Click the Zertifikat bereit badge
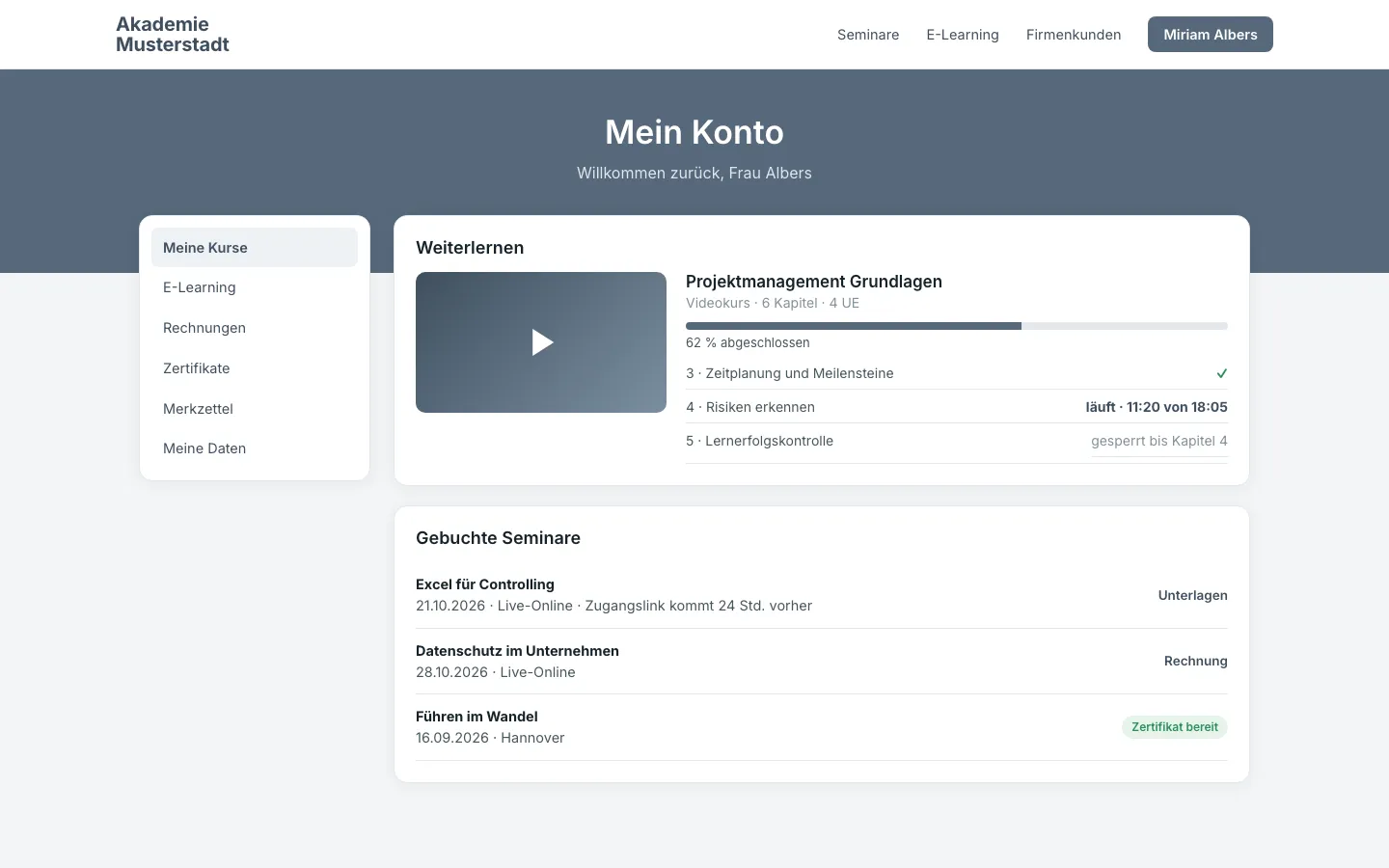 (x=1175, y=727)
